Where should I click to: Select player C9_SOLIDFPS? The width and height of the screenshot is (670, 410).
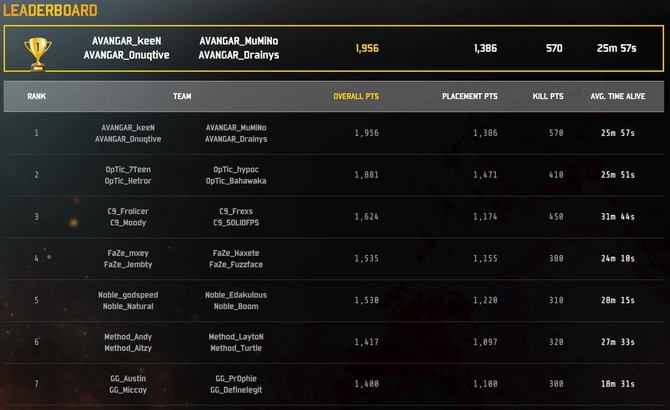point(236,223)
